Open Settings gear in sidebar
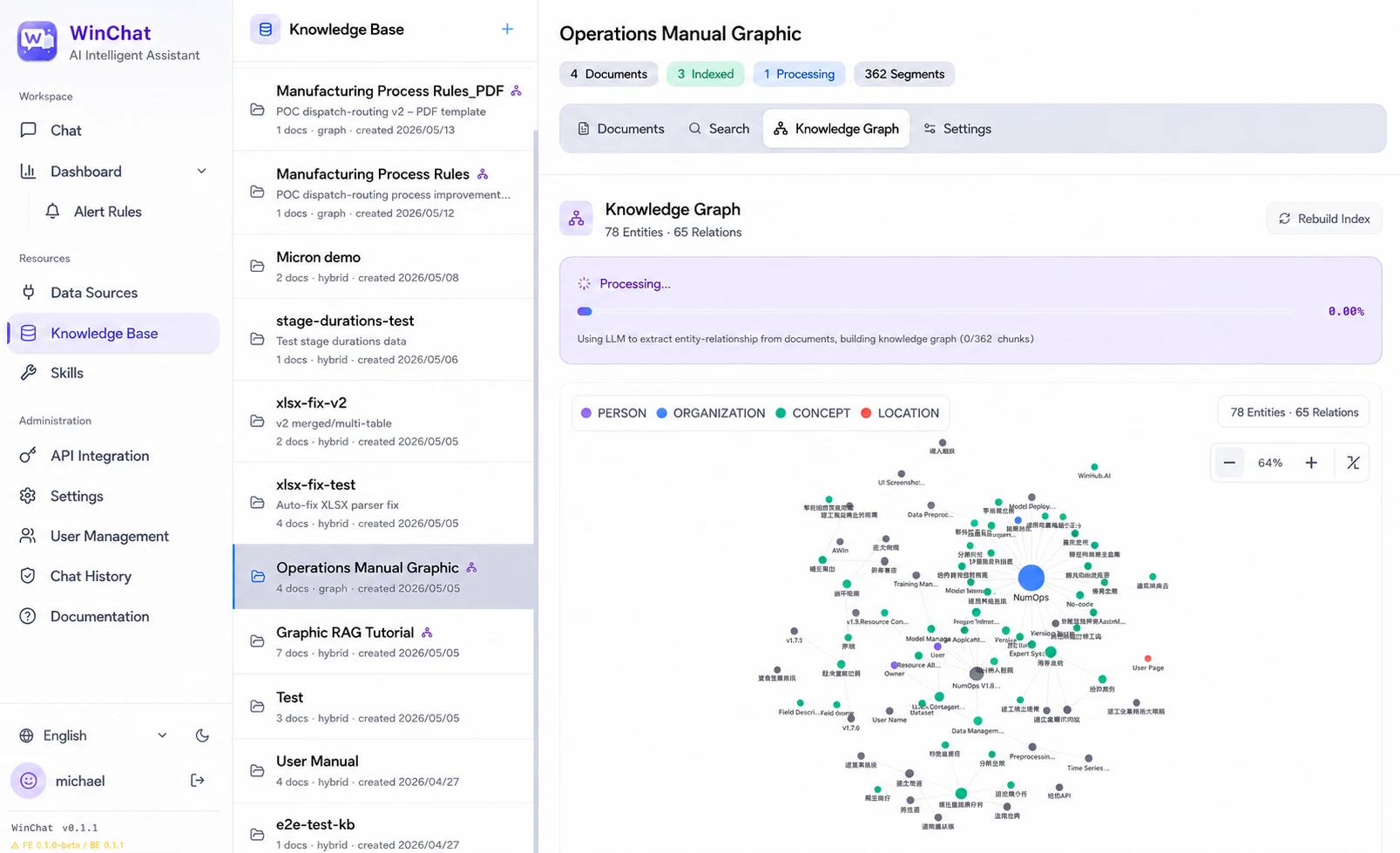Screen dimensions: 1400x853 pyautogui.click(x=113, y=496)
